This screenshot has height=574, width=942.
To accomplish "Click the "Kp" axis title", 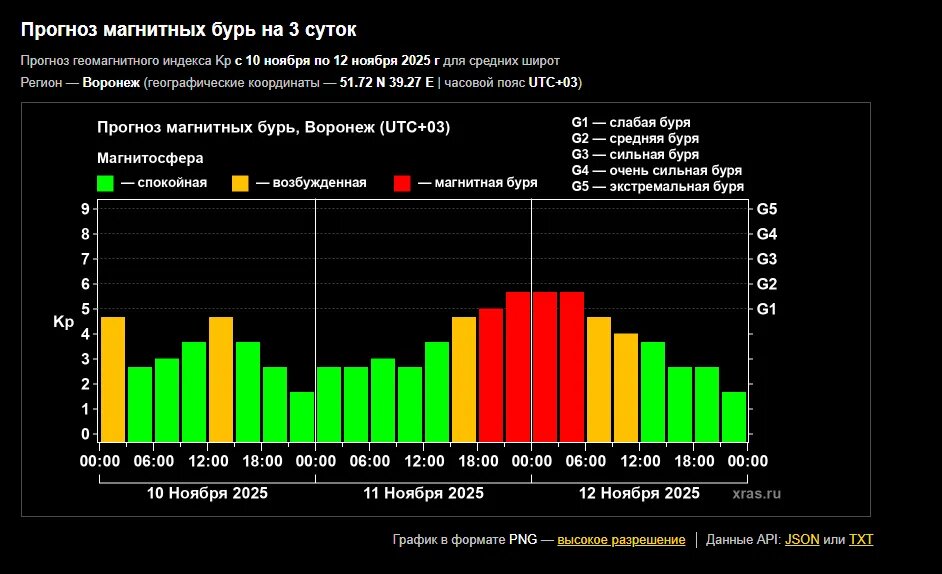I will click(x=64, y=323).
